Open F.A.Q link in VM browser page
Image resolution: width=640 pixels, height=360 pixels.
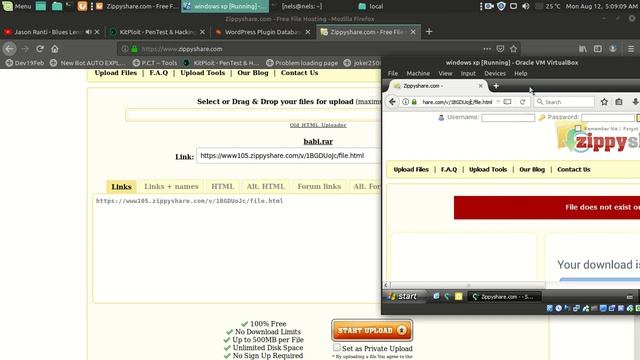point(449,169)
